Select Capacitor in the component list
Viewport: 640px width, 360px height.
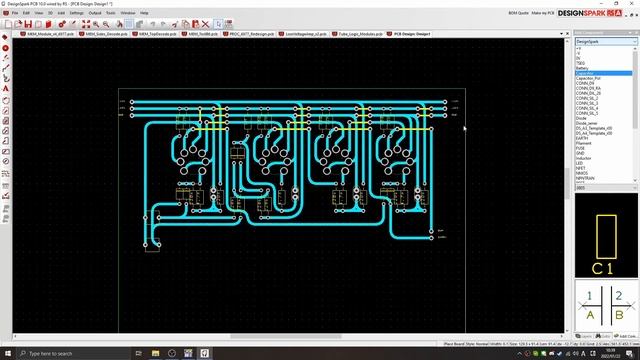click(x=603, y=73)
